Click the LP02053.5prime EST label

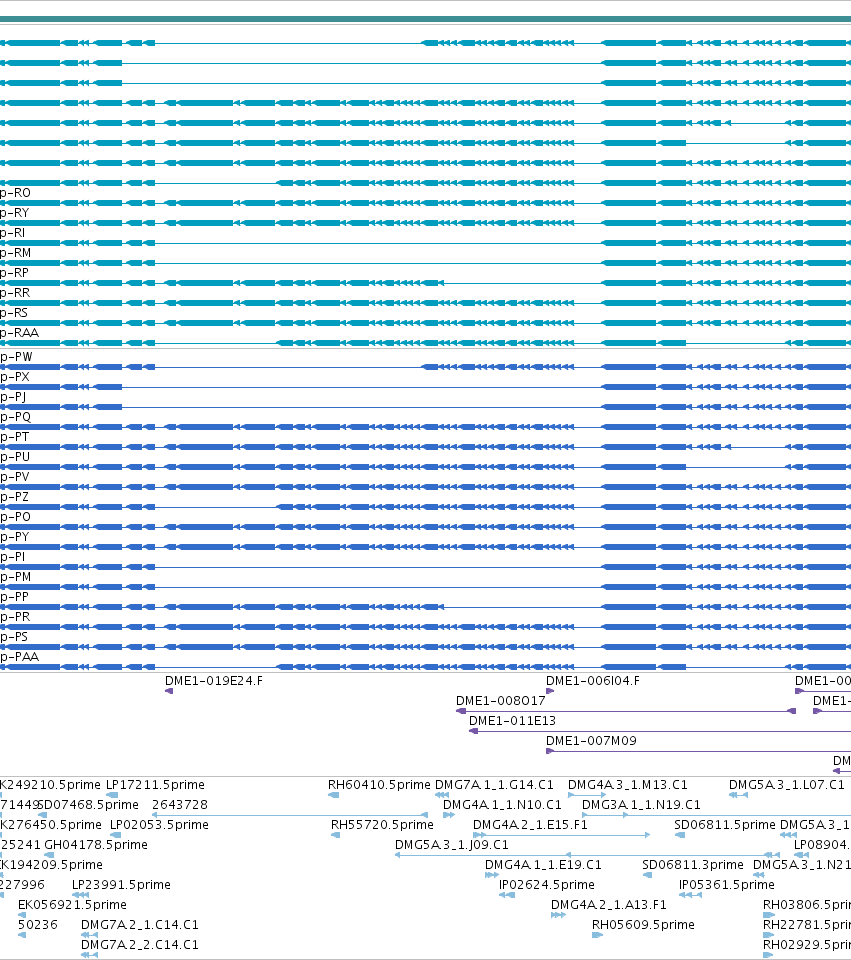[159, 825]
